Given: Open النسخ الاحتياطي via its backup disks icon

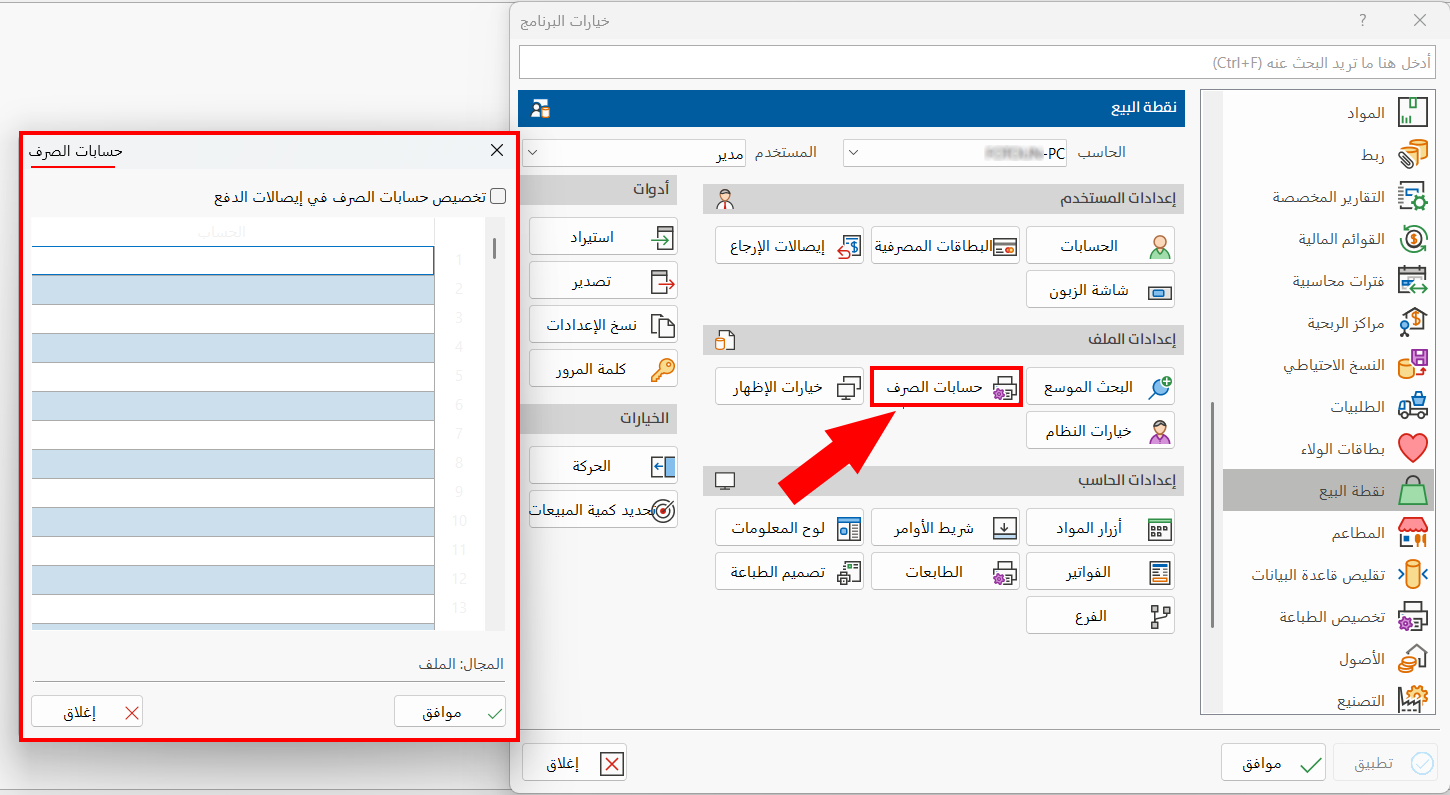Looking at the screenshot, I should (x=1413, y=364).
